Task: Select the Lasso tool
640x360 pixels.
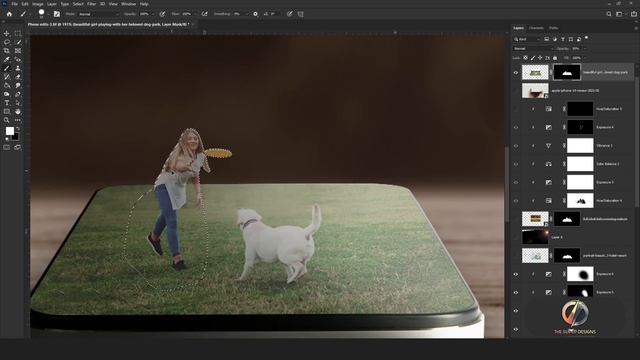Action: pyautogui.click(x=7, y=42)
